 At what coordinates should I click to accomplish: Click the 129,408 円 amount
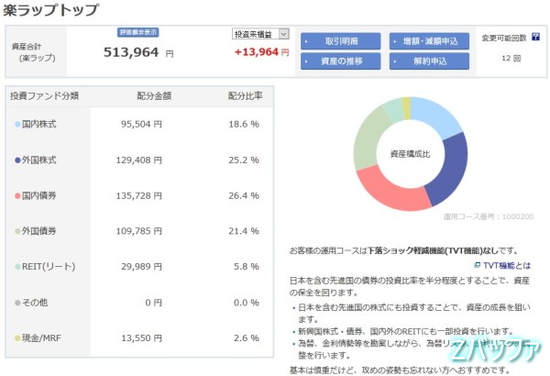[139, 160]
